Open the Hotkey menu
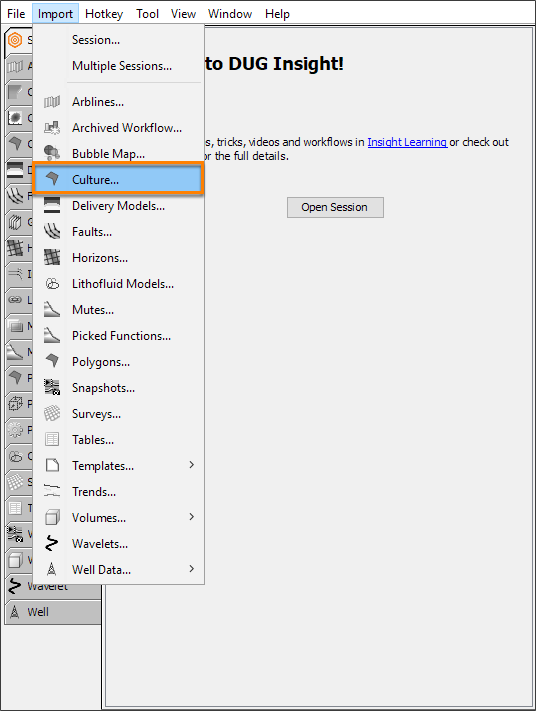The image size is (536, 711). pos(104,14)
